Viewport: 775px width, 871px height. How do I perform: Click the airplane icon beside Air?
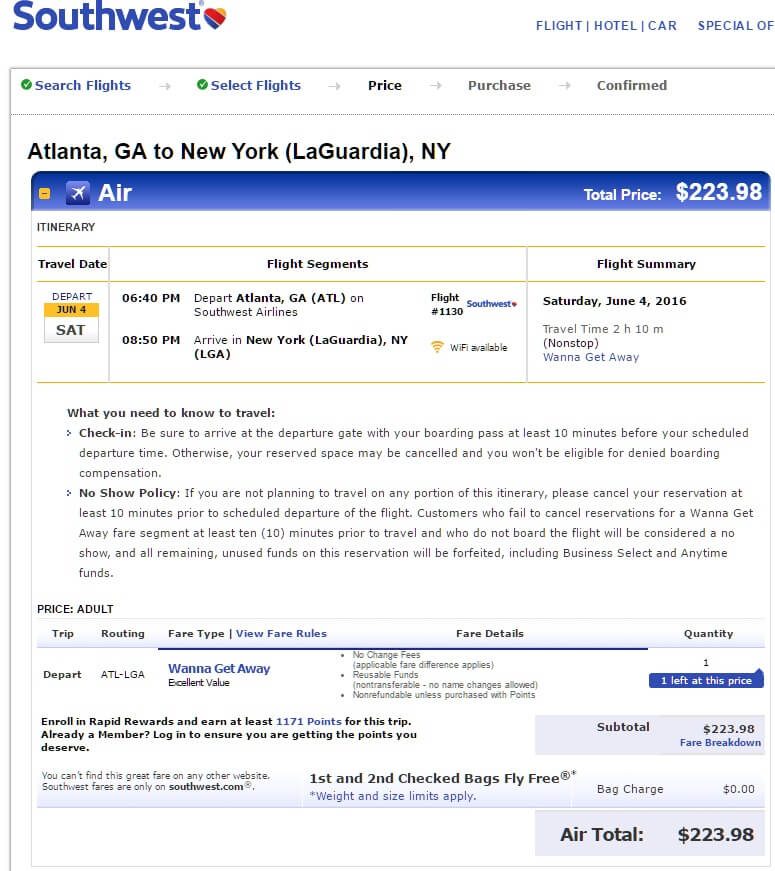point(77,193)
